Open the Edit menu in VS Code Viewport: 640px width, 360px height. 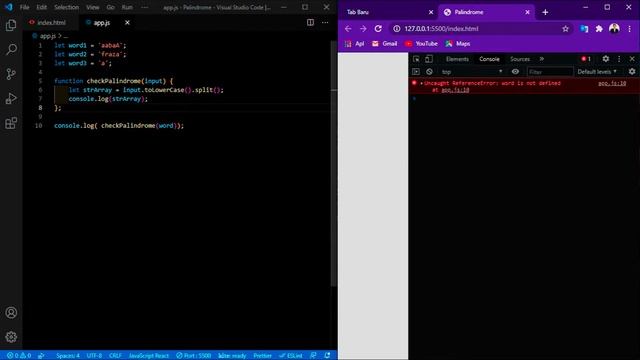tap(42, 7)
